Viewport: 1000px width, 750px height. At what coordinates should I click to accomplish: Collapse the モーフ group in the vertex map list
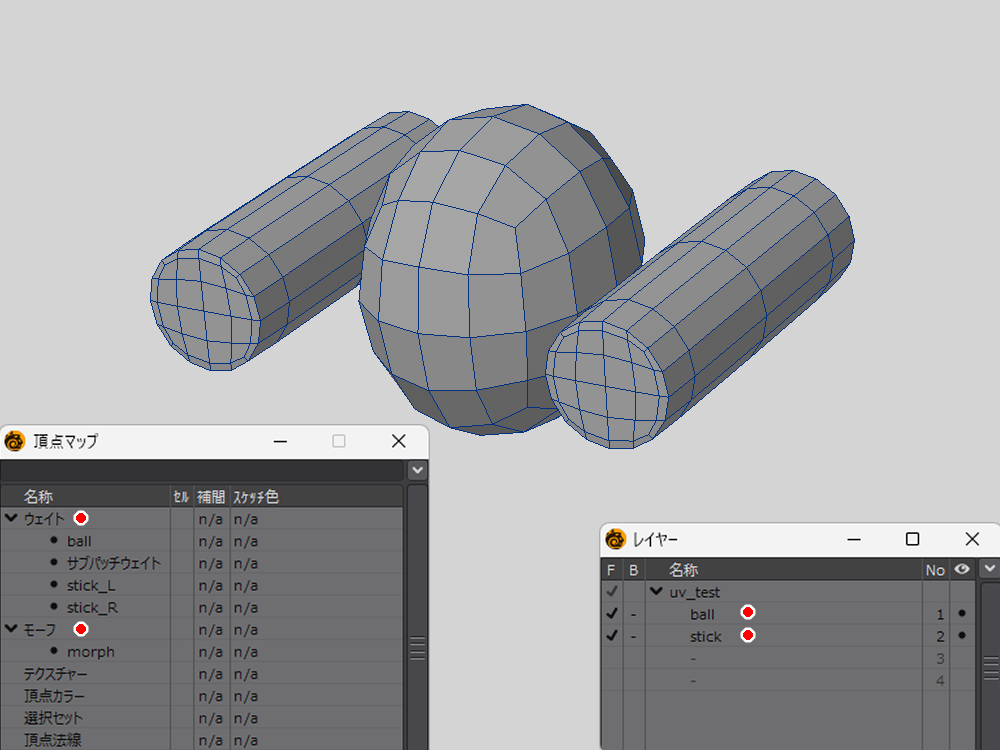click(11, 629)
